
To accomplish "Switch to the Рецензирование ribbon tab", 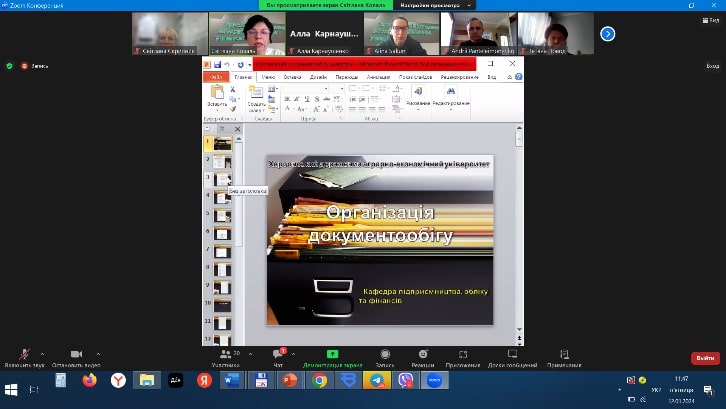I will [459, 77].
